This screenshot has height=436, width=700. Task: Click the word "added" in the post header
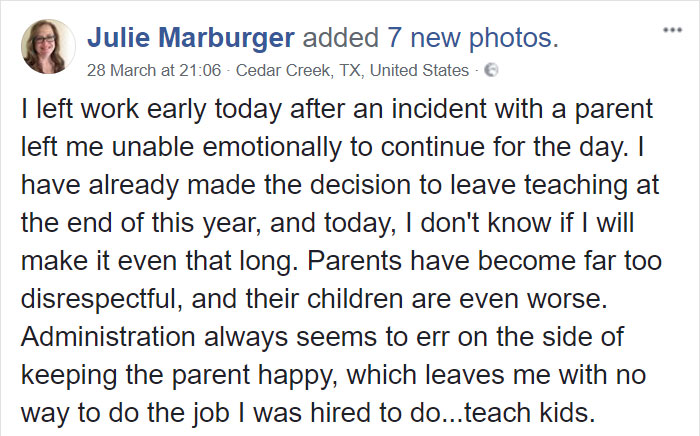(x=339, y=39)
